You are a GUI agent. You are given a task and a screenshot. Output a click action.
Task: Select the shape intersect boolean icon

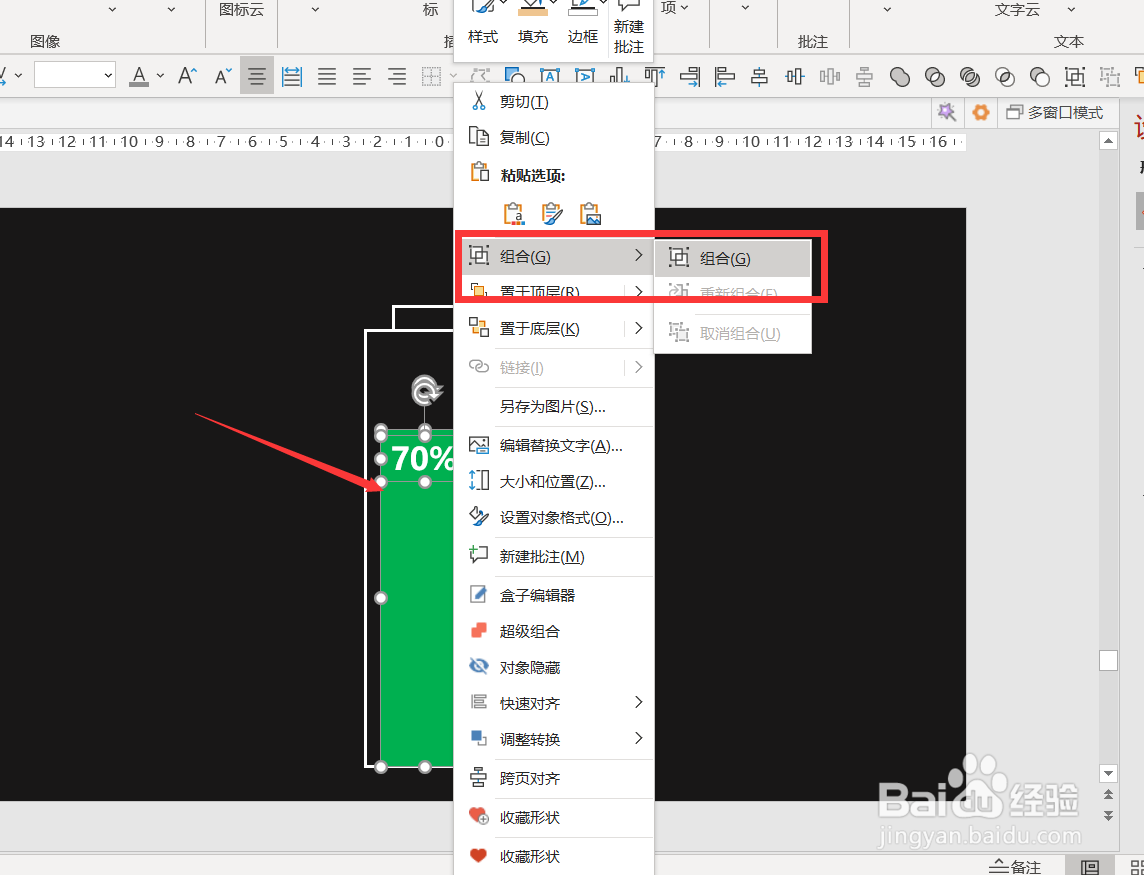point(1005,77)
